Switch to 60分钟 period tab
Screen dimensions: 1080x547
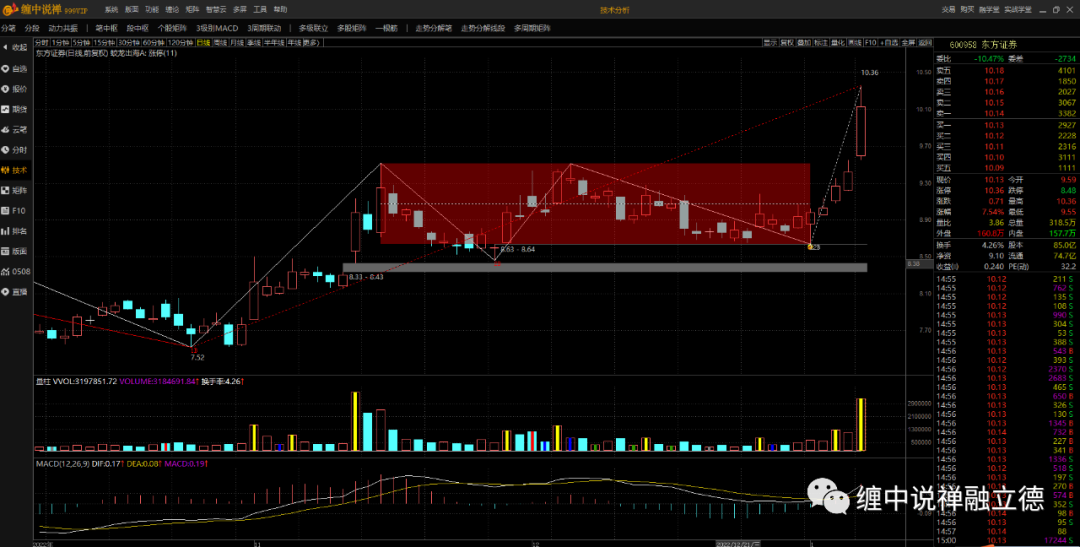pos(153,43)
